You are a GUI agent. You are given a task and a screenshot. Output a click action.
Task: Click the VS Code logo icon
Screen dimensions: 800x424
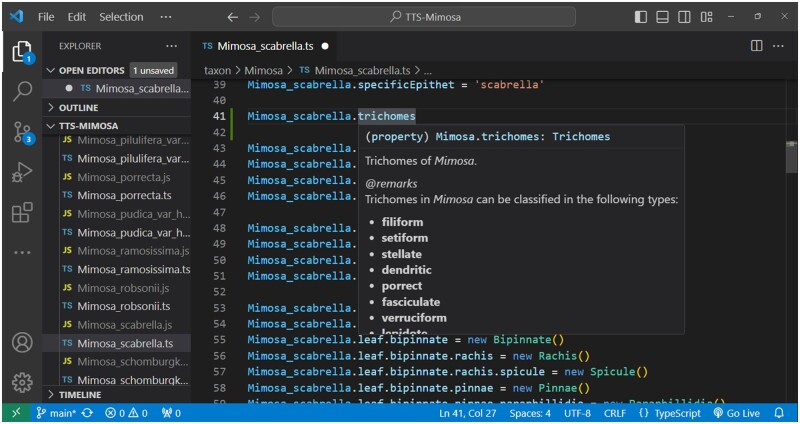(x=16, y=16)
